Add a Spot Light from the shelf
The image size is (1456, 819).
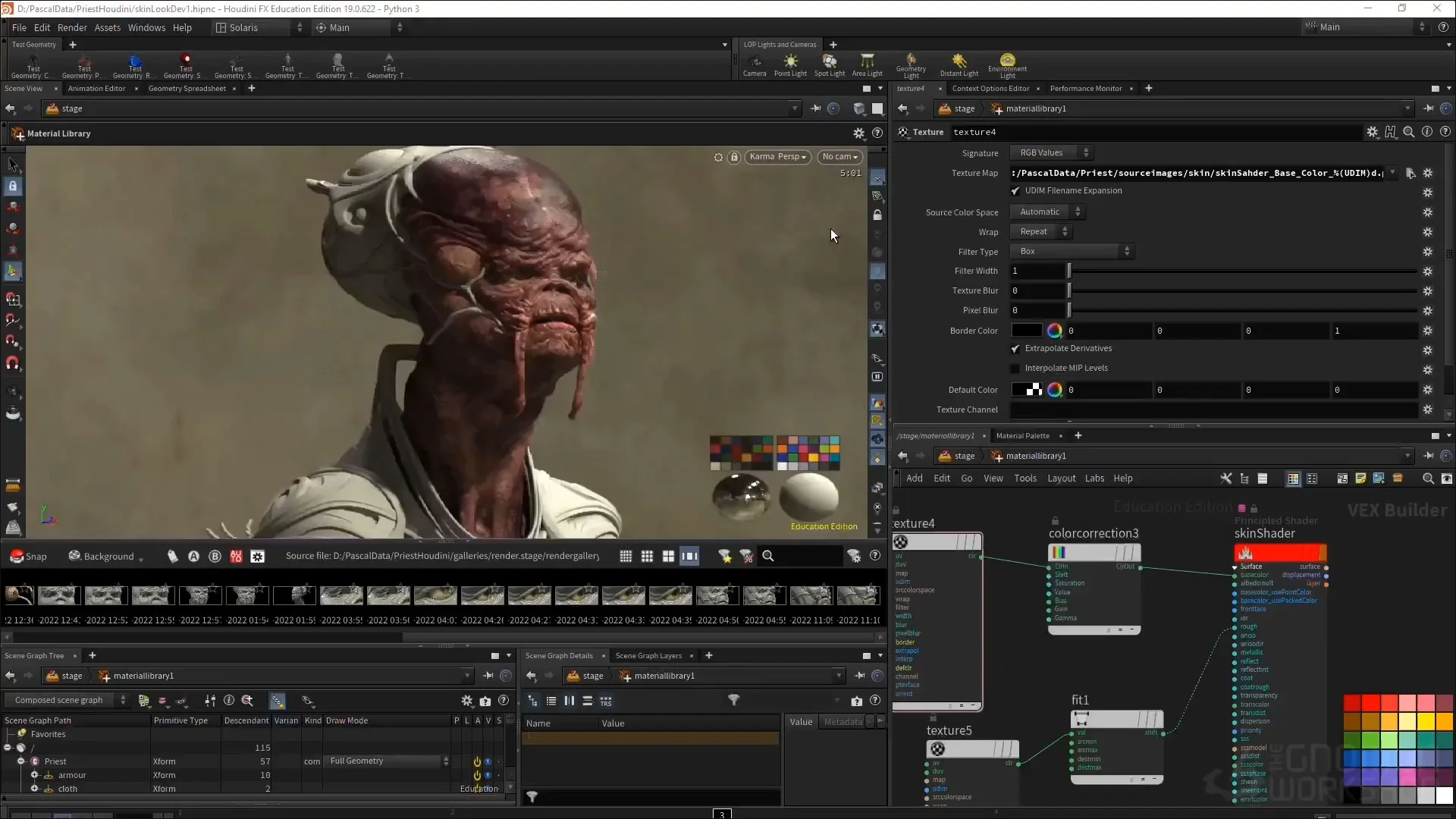pyautogui.click(x=830, y=65)
